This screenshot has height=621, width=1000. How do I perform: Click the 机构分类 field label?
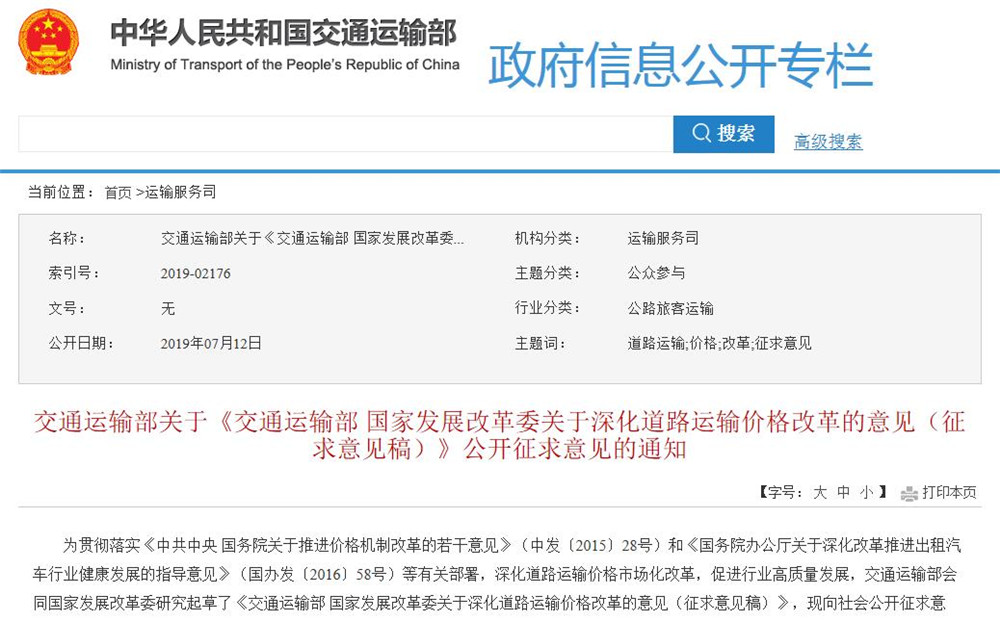547,238
